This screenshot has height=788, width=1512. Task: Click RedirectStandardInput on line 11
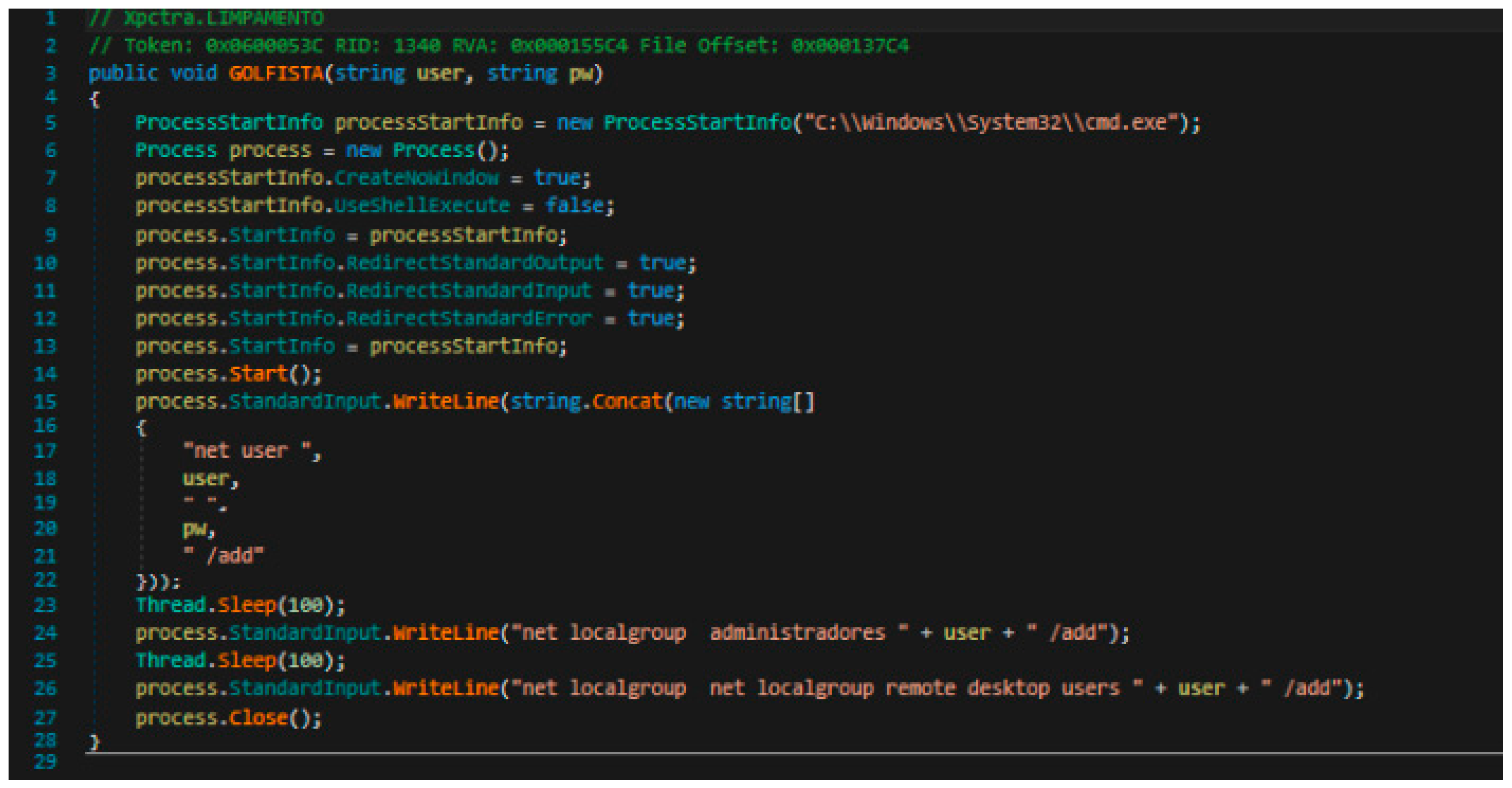tap(469, 290)
